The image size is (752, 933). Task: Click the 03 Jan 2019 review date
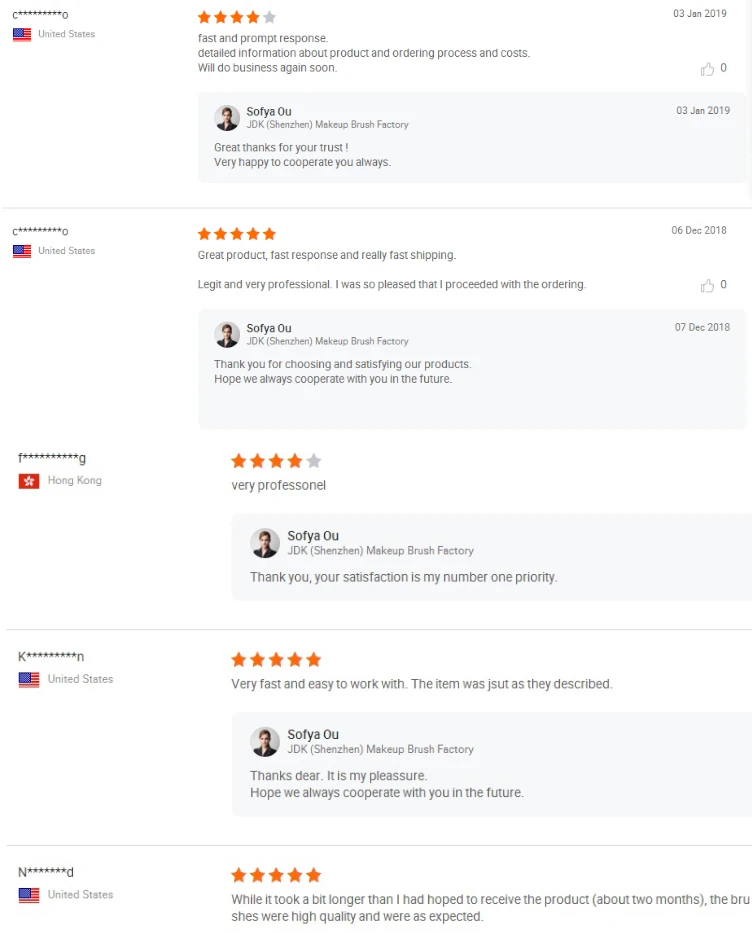point(700,14)
